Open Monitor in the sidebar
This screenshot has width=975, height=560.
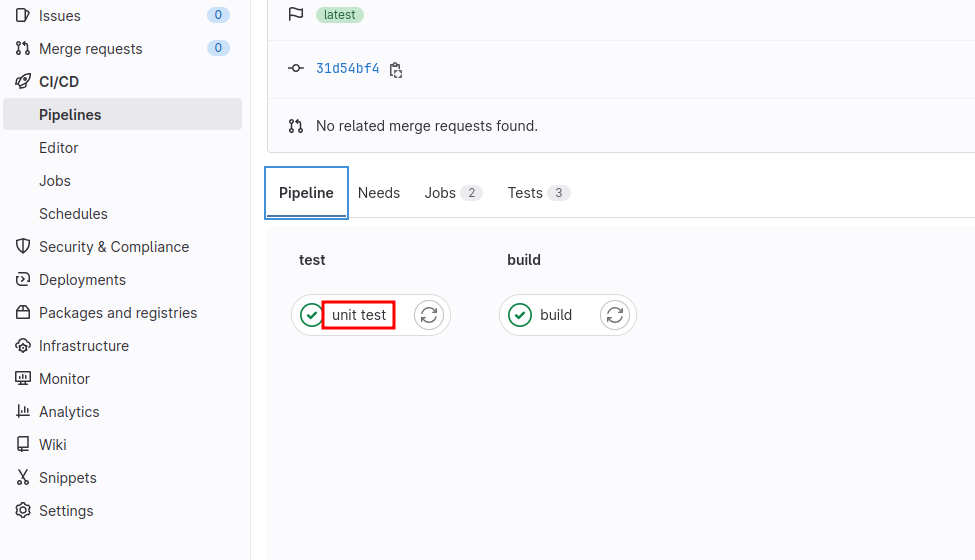point(64,379)
